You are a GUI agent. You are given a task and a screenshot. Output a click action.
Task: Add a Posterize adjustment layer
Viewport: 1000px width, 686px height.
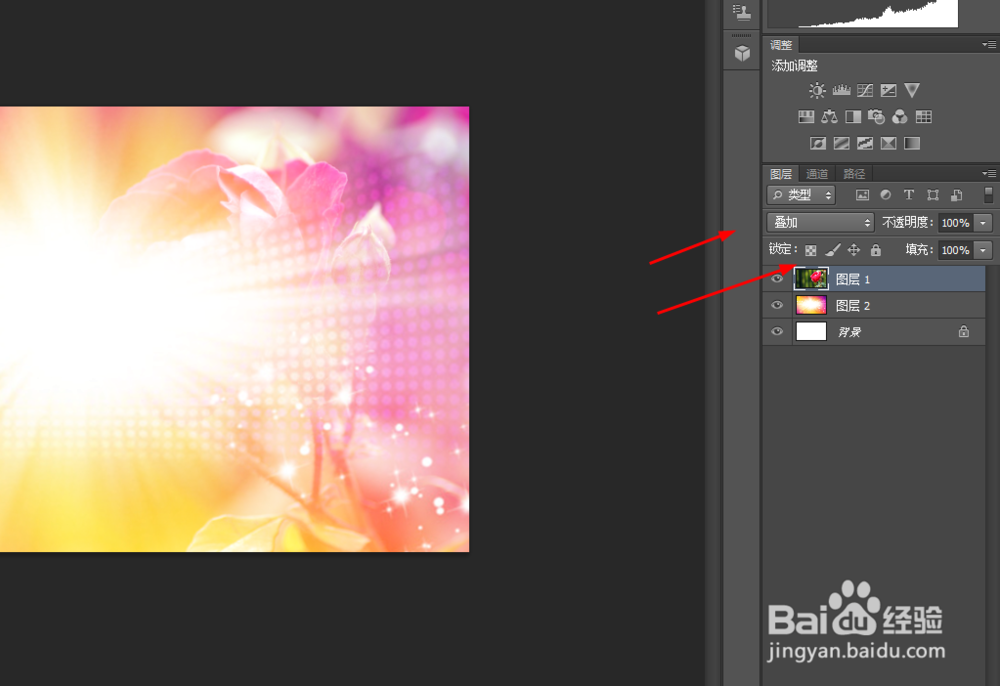tap(841, 143)
